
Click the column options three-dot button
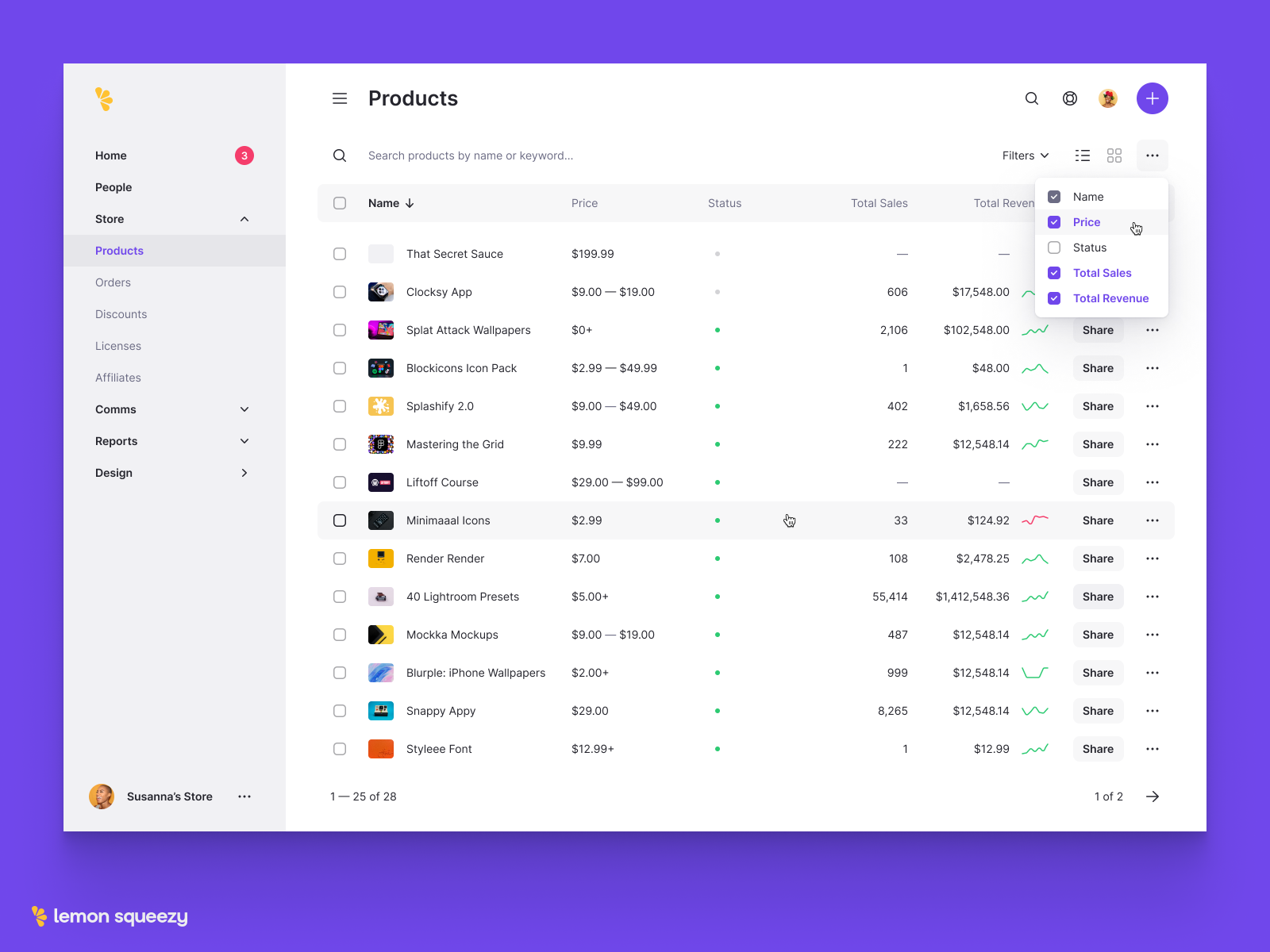click(x=1153, y=155)
